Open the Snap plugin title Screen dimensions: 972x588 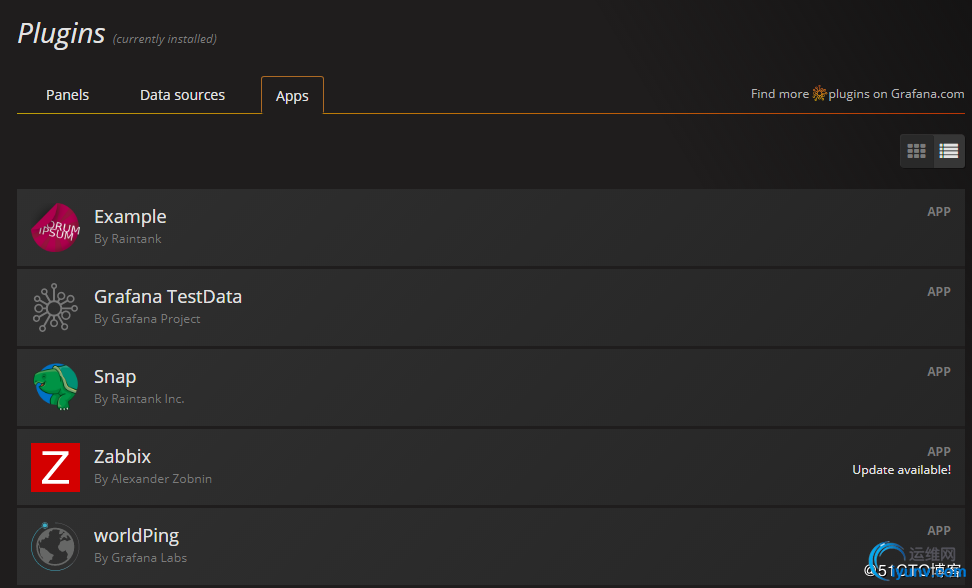click(x=115, y=377)
